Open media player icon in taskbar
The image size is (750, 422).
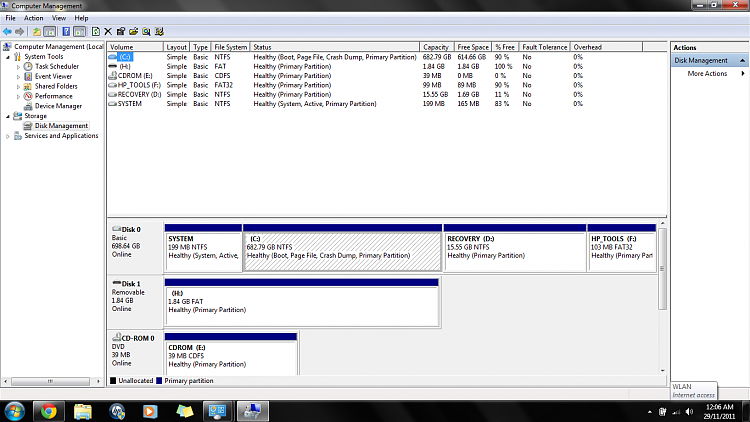coord(150,411)
